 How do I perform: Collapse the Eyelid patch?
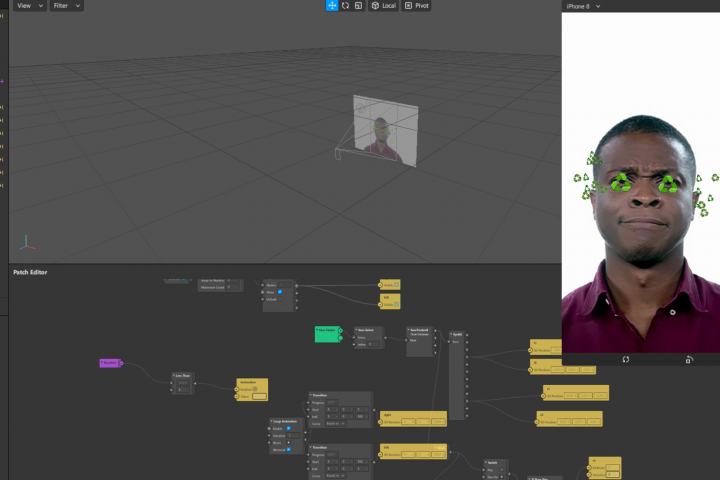452,334
